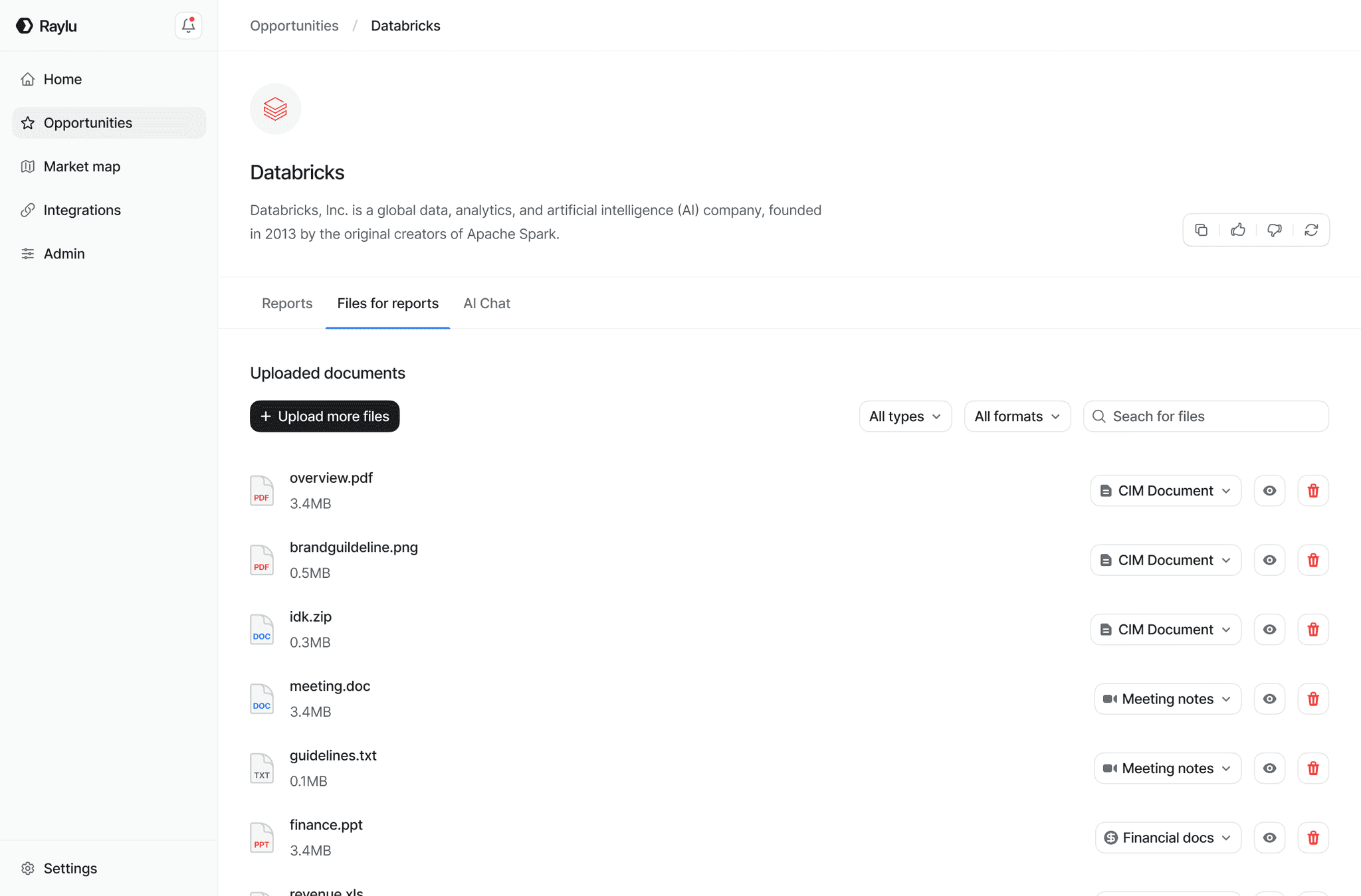1361x896 pixels.
Task: Switch to the Reports tab
Action: click(286, 304)
